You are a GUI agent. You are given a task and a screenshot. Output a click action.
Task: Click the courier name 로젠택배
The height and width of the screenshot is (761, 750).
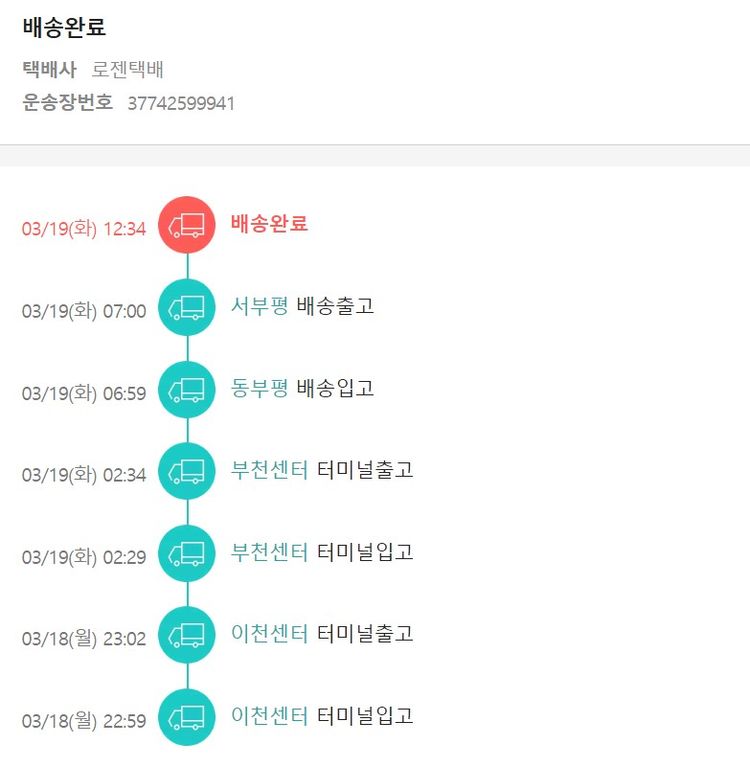pos(127,70)
